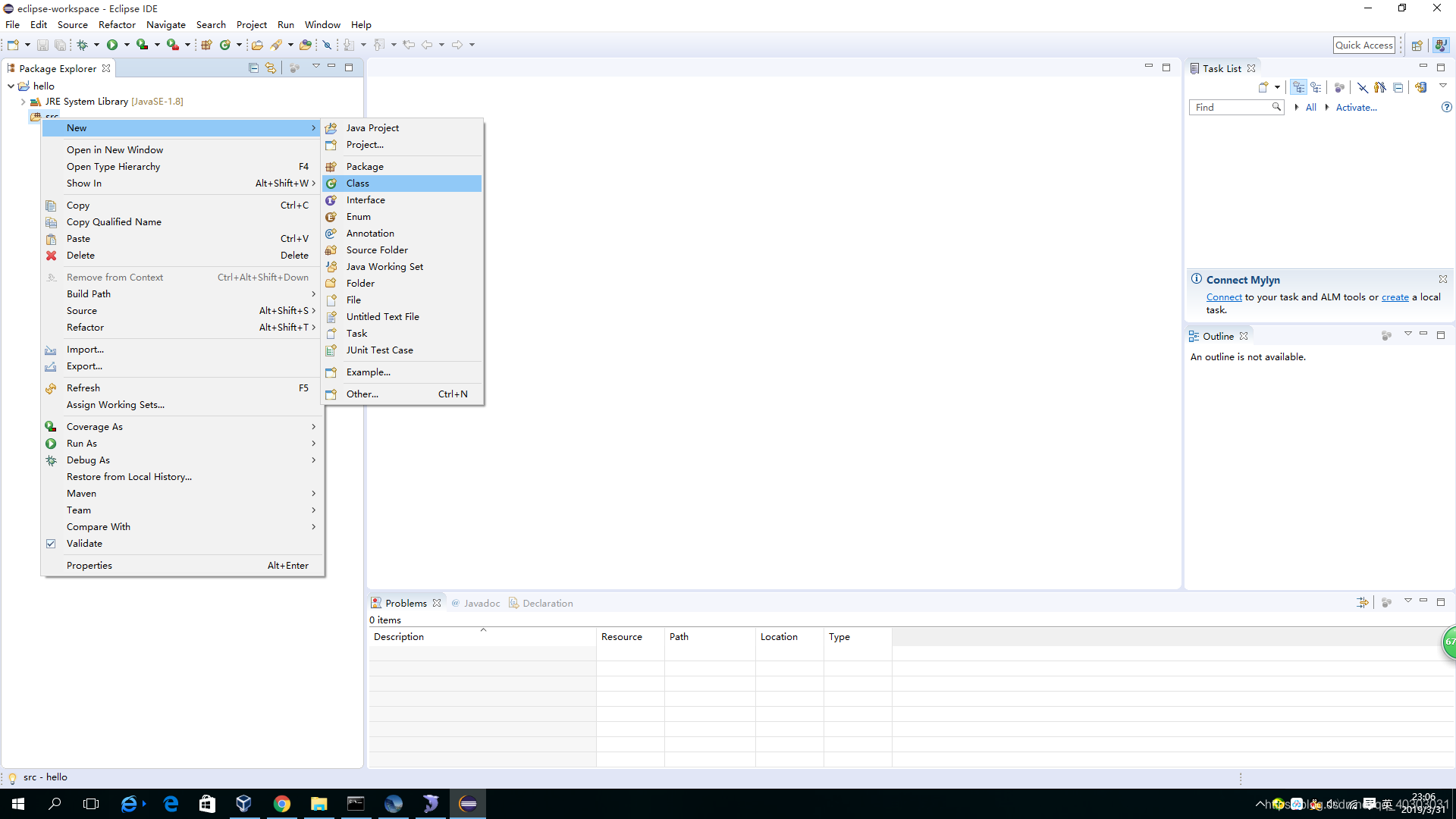
Task: Click the create link in Connect Mylyn
Action: click(1395, 297)
